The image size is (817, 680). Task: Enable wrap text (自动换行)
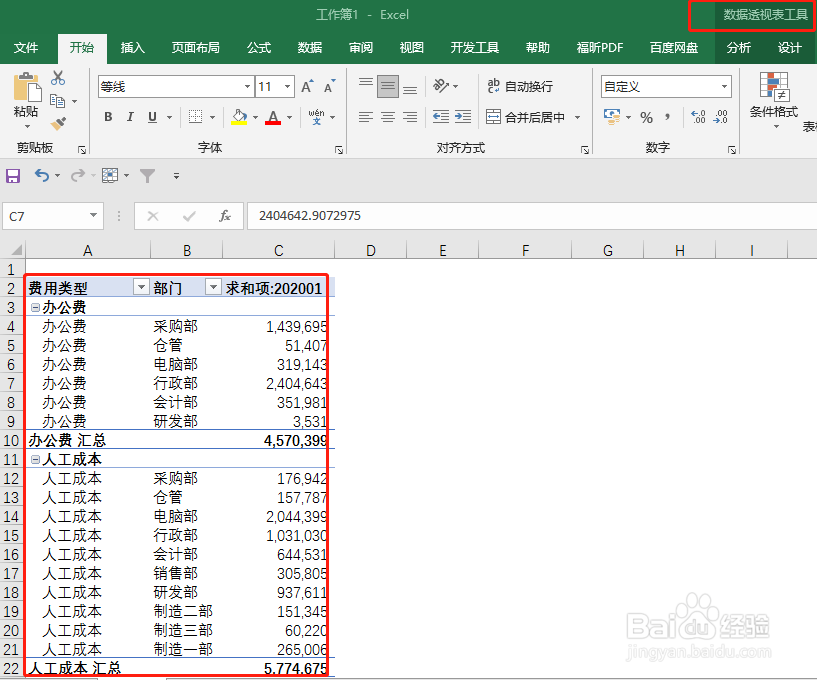[528, 87]
